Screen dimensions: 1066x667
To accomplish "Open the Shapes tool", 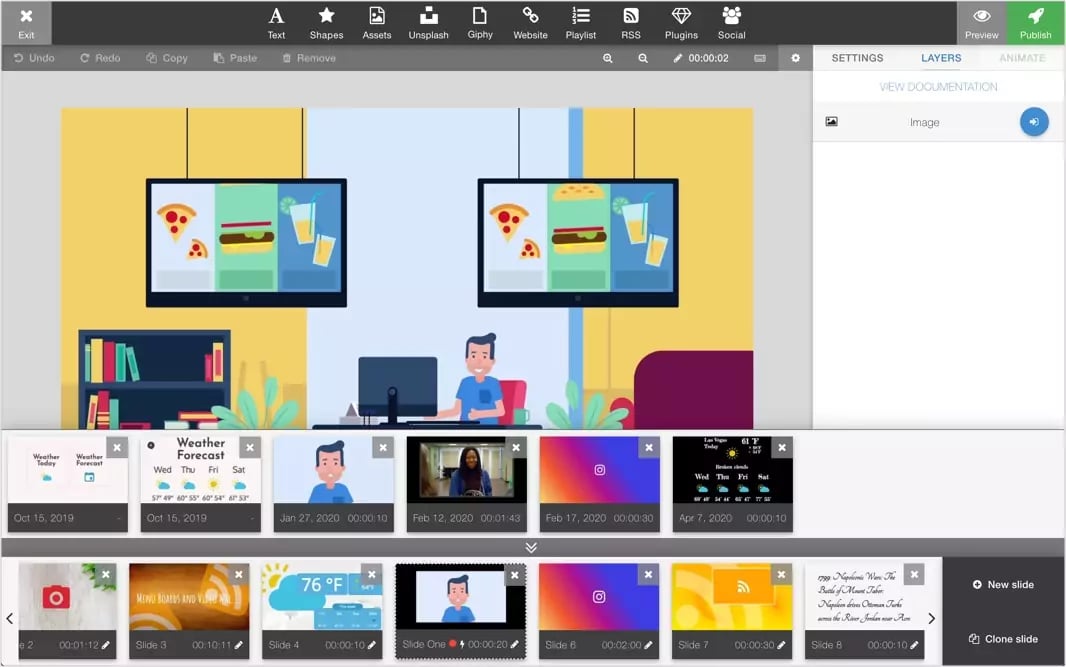I will point(326,22).
